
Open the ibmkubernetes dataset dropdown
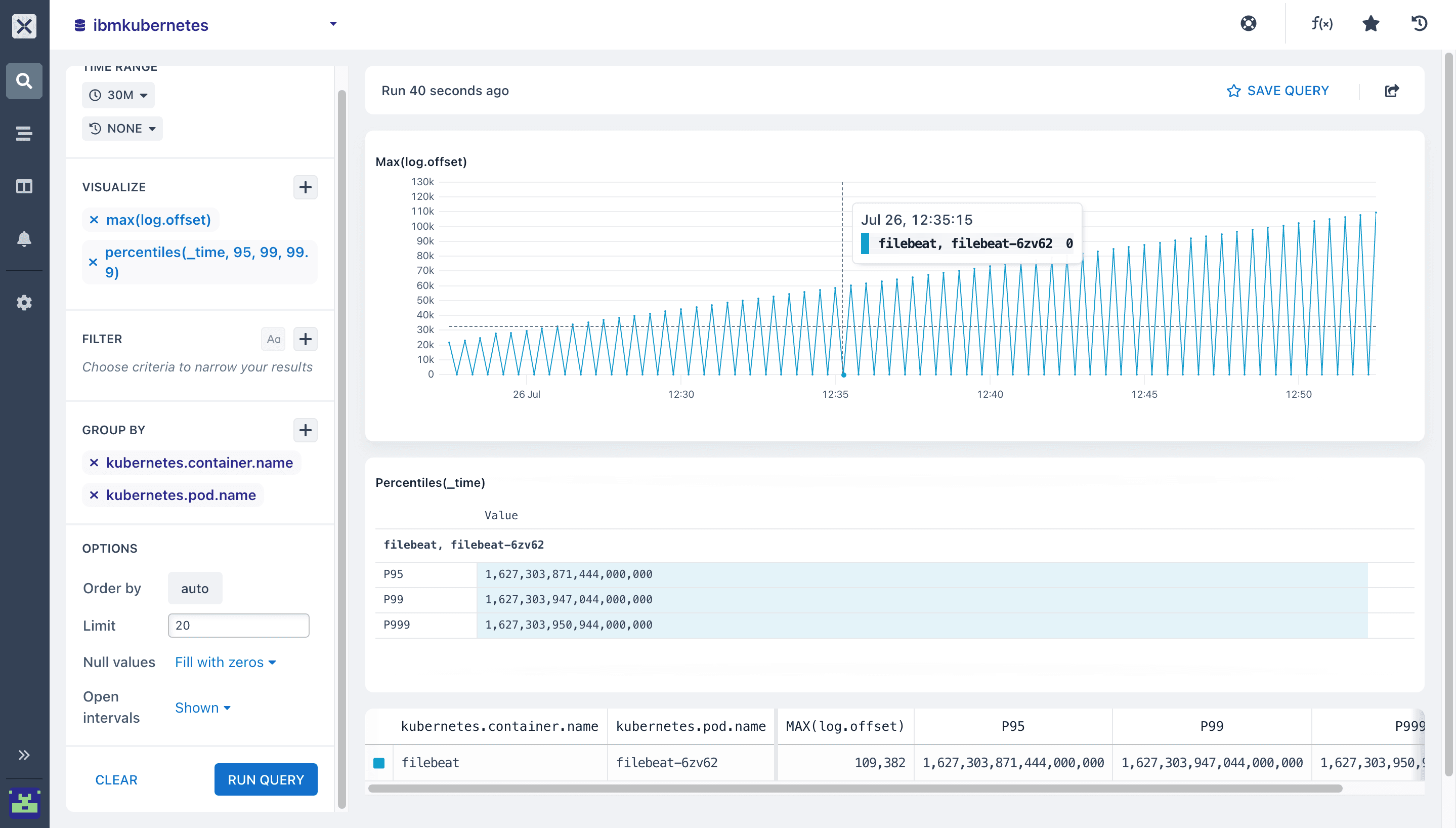point(333,24)
